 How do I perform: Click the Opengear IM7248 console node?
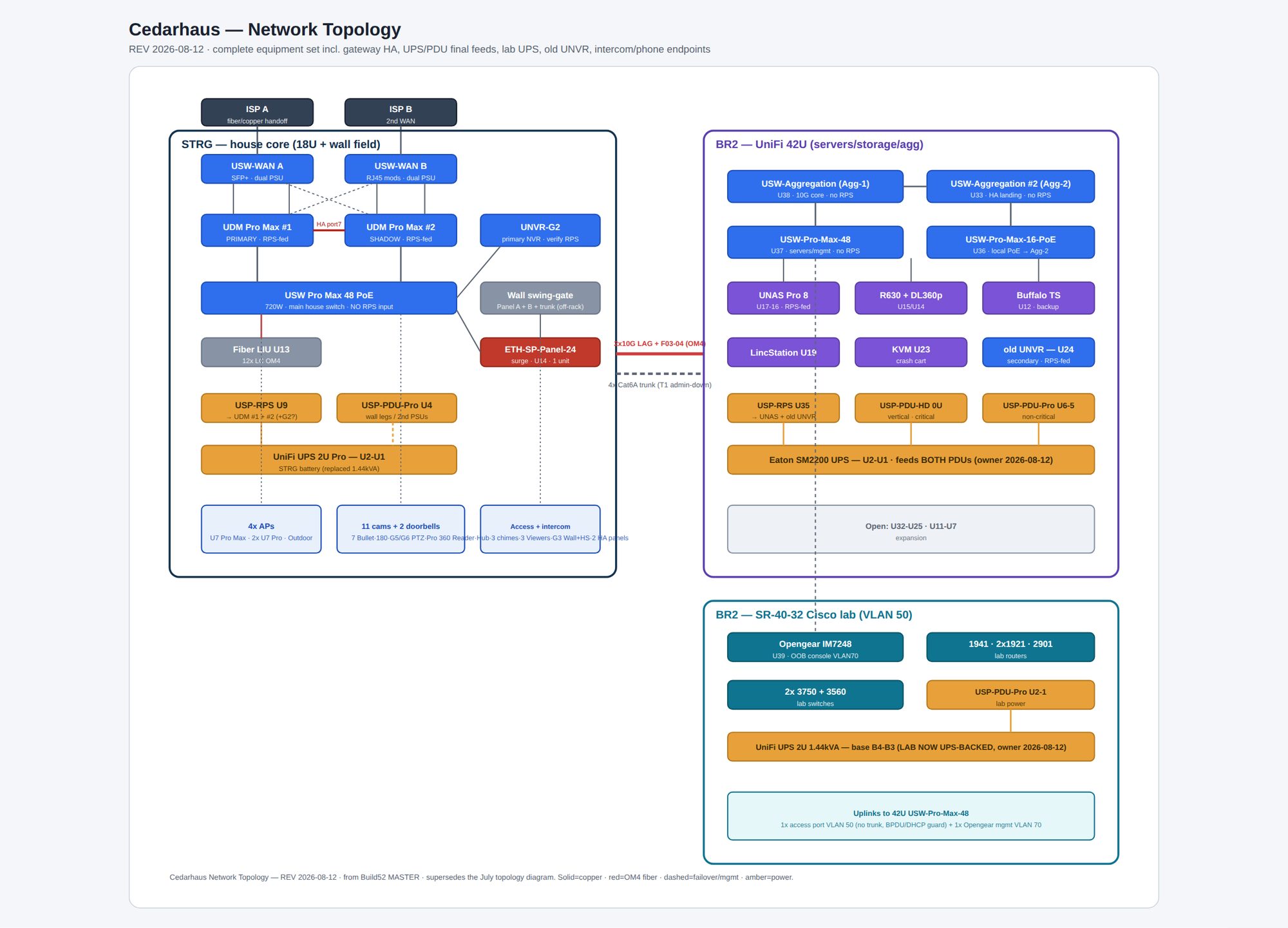click(815, 647)
